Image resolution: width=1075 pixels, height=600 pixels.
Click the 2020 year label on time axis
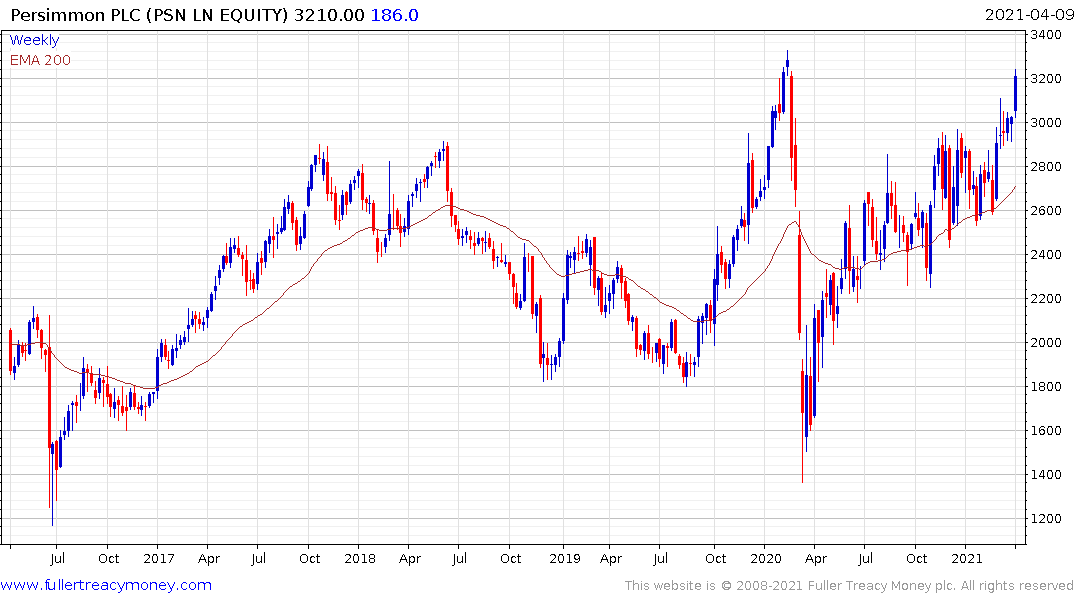766,558
